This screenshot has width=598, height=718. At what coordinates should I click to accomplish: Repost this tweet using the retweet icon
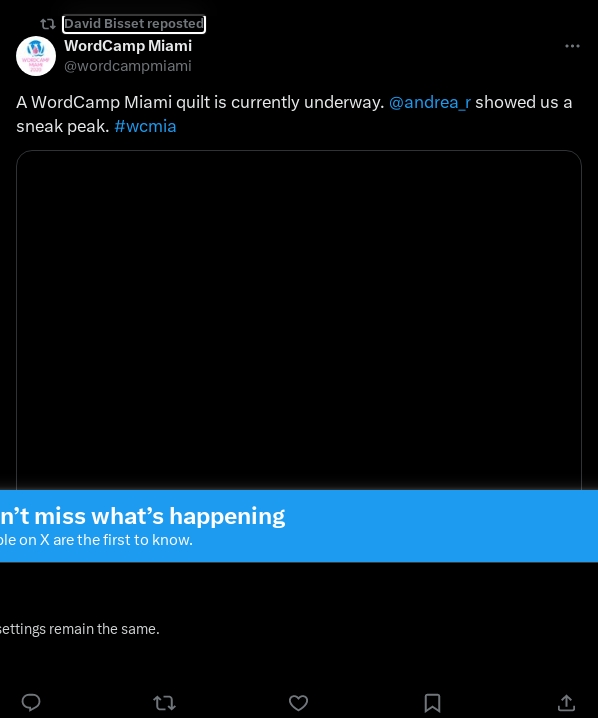point(164,702)
